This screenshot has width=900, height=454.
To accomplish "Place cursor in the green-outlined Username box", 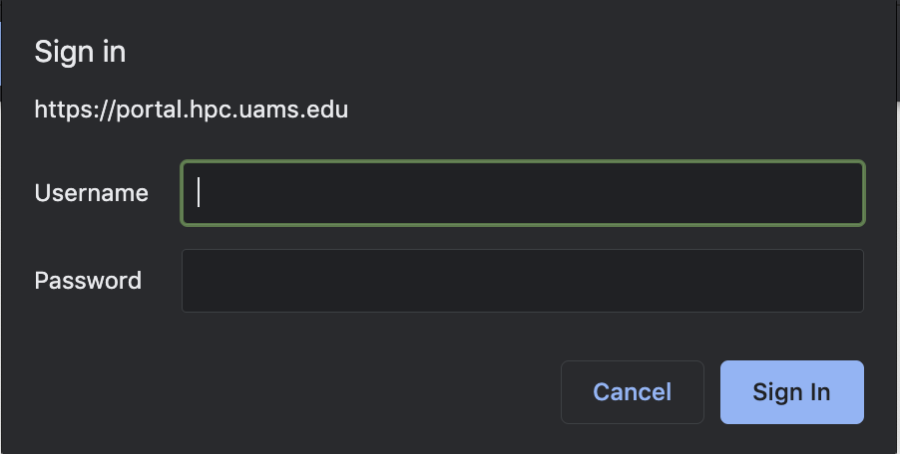I will 522,193.
